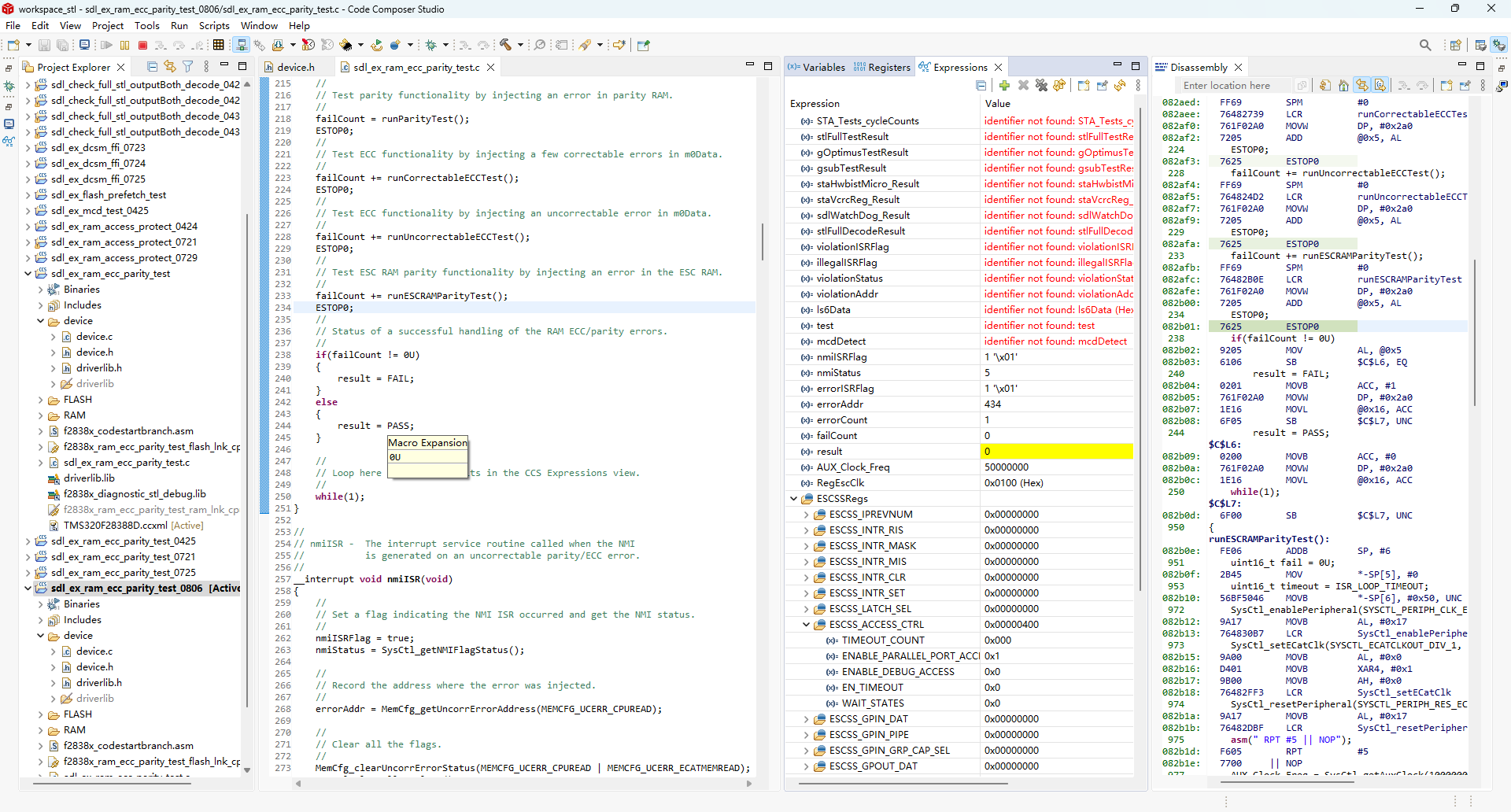
Task: Click the green plus Add Expression icon
Action: click(x=1004, y=85)
